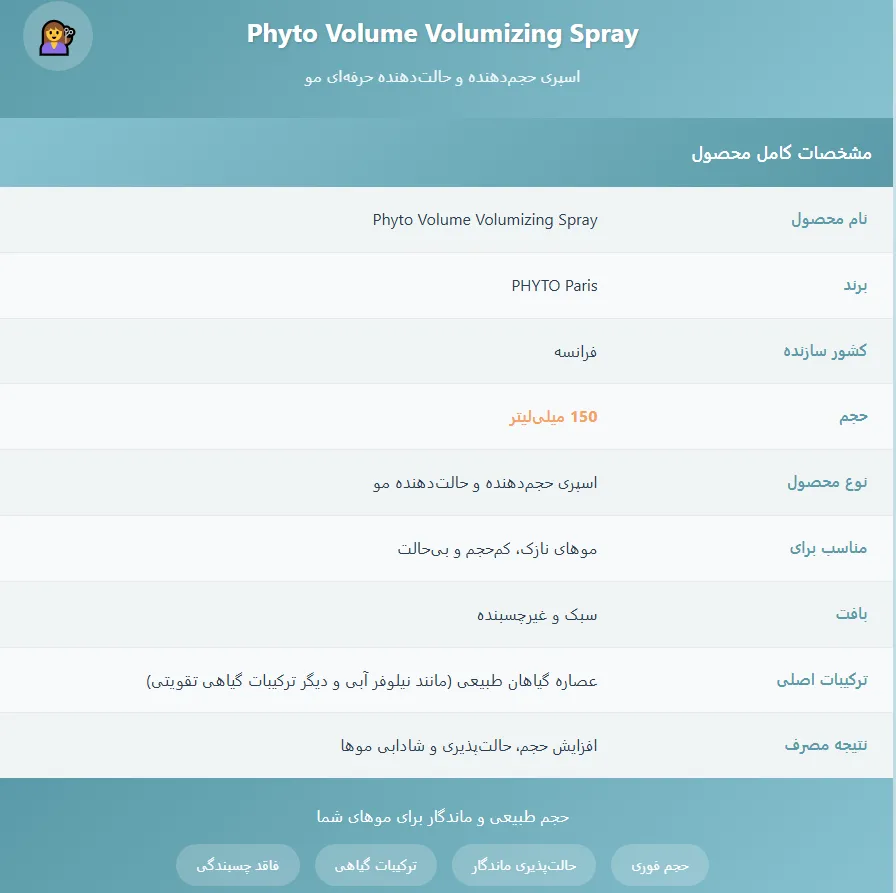Click the PHYTO Paris brand value

pyautogui.click(x=554, y=285)
